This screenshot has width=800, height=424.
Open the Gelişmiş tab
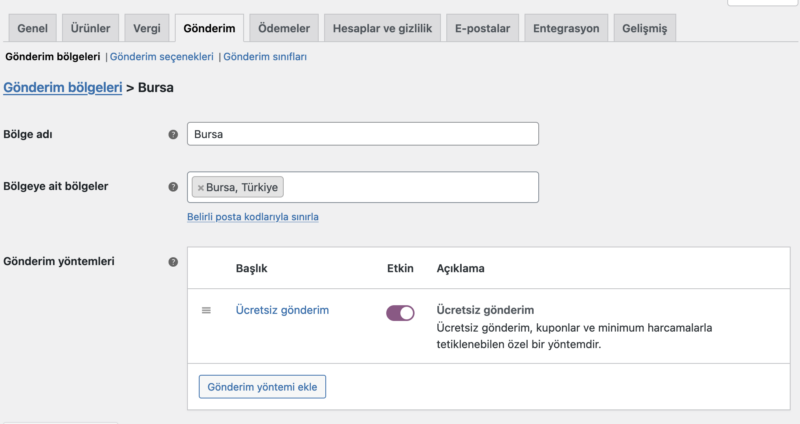pos(643,29)
